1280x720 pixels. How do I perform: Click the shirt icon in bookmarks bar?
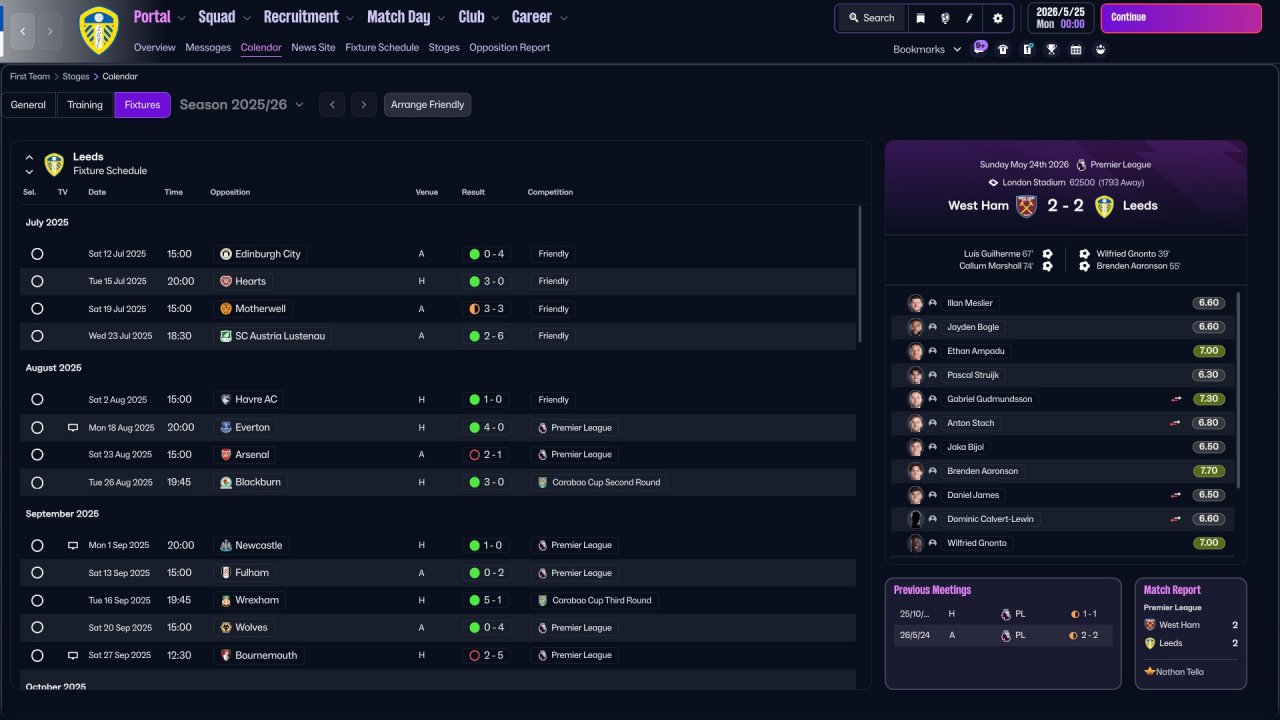1003,49
